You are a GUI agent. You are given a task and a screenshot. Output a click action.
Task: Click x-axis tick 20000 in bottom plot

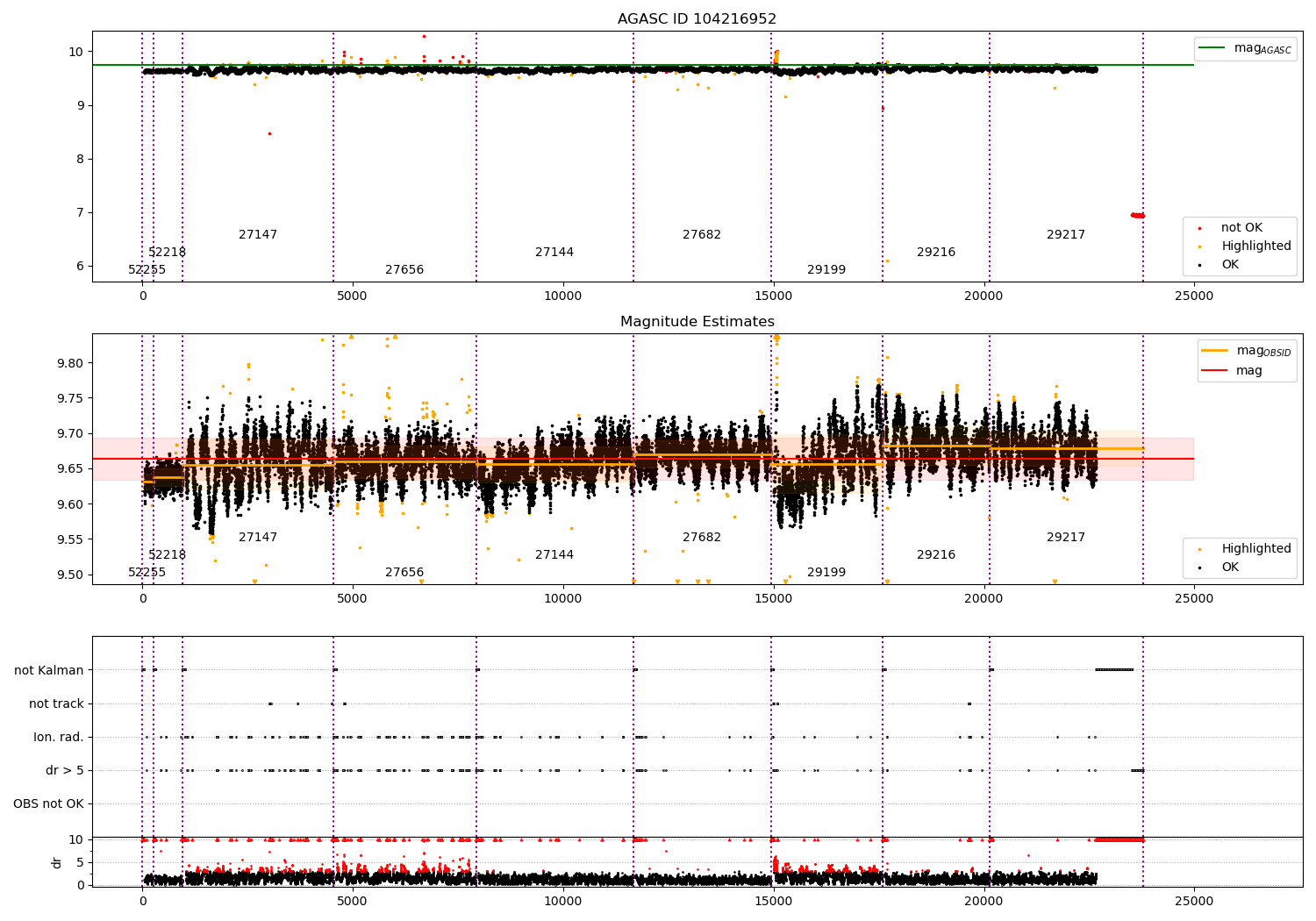click(983, 900)
